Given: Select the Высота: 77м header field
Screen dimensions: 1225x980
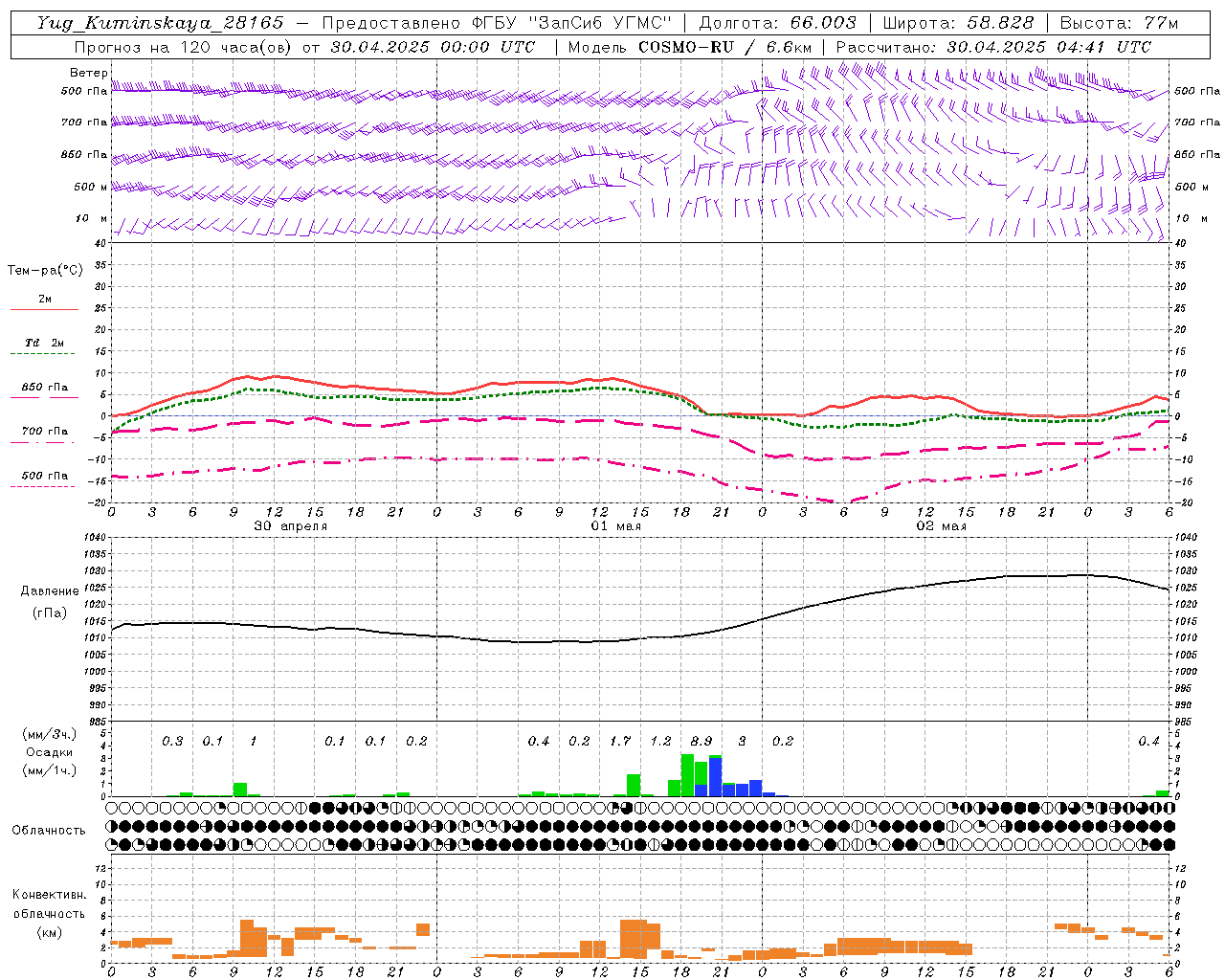Looking at the screenshot, I should (1119, 23).
